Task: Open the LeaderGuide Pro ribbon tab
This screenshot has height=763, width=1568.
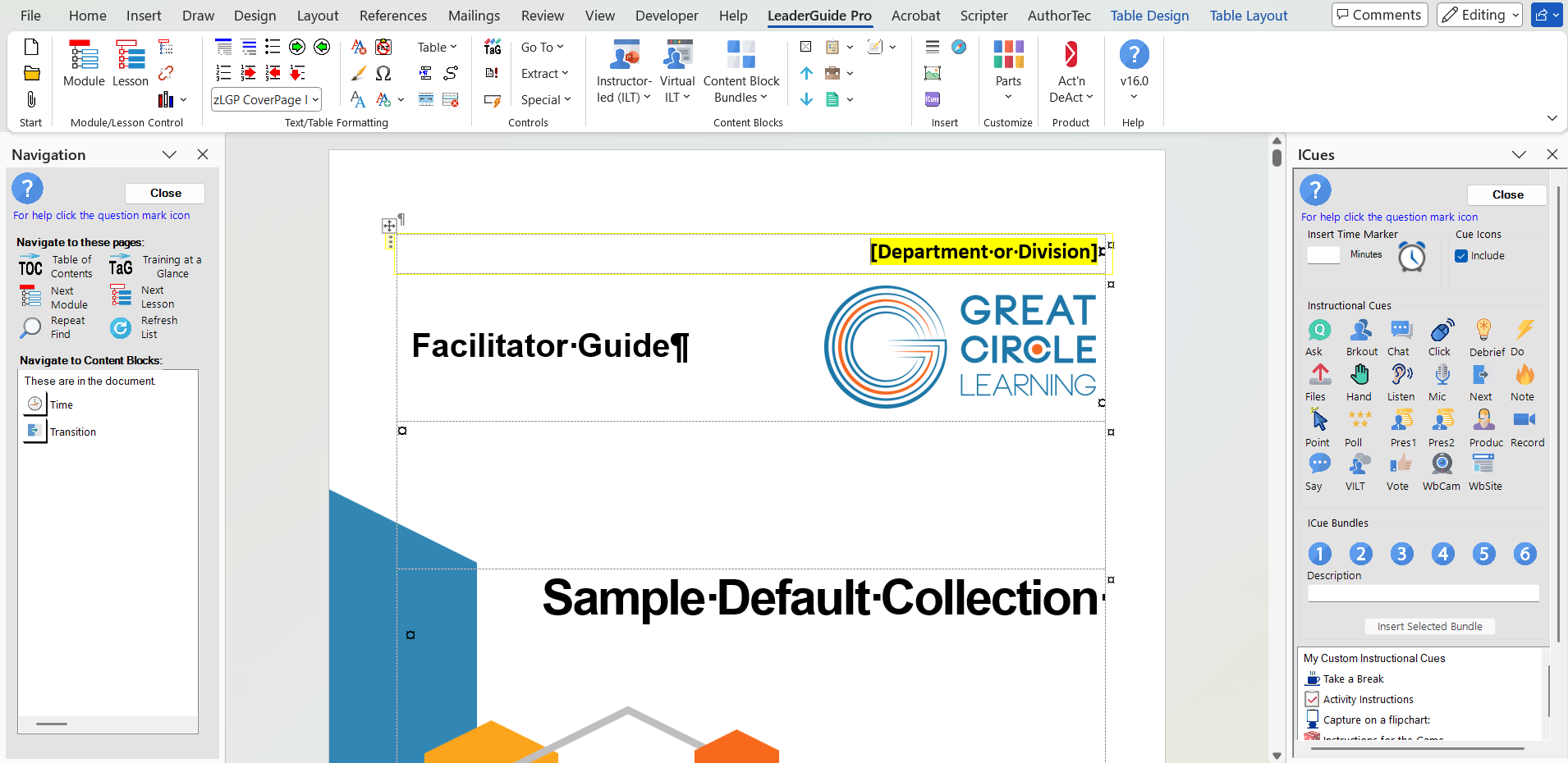Action: [819, 16]
